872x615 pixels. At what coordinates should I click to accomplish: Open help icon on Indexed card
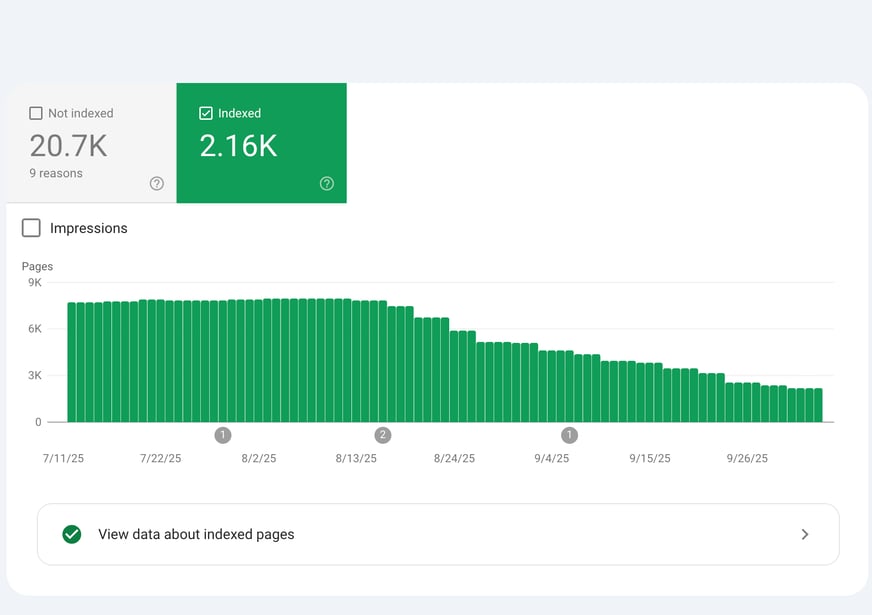(x=327, y=183)
